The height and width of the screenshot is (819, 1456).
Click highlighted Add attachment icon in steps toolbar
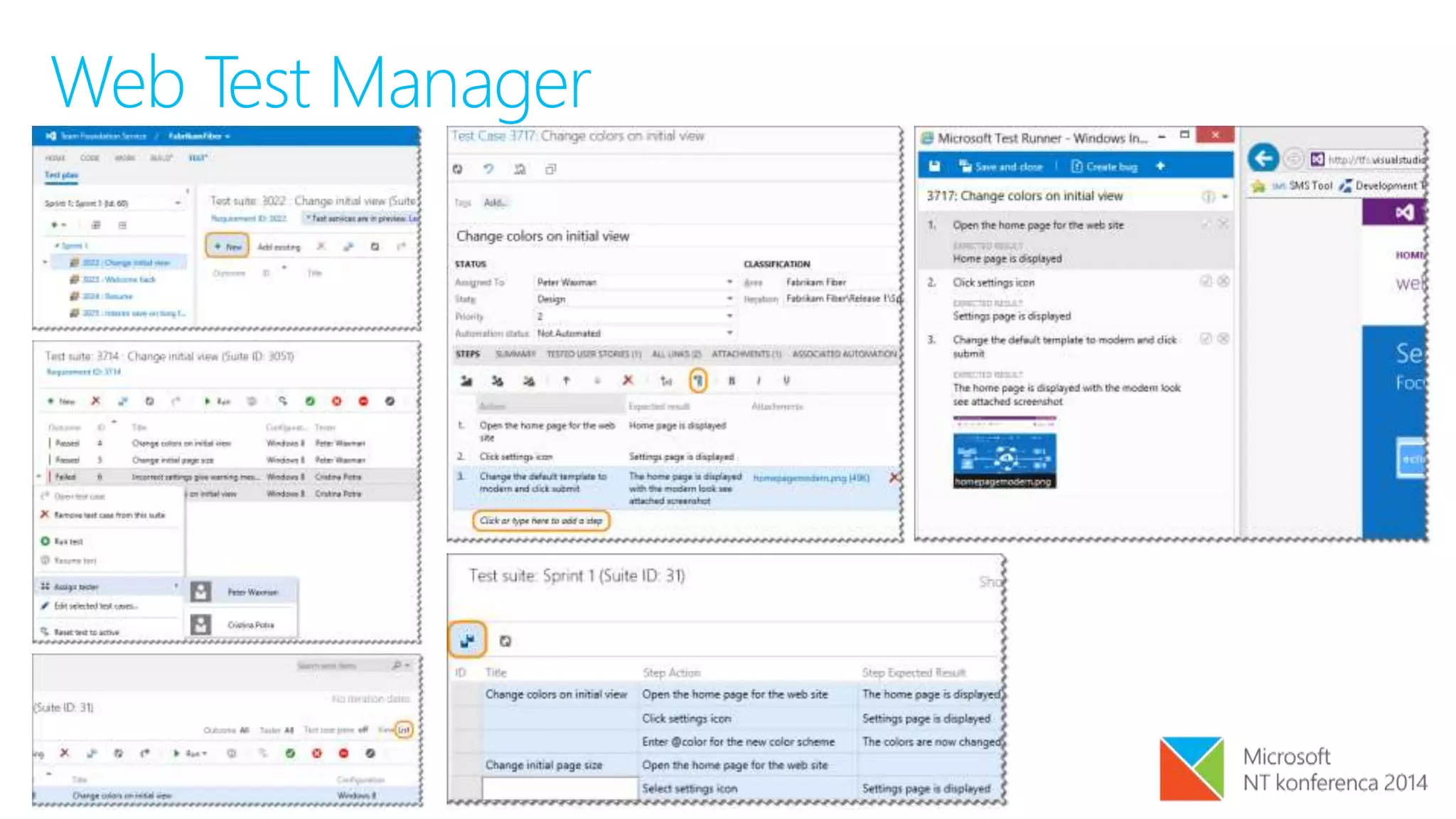(698, 381)
